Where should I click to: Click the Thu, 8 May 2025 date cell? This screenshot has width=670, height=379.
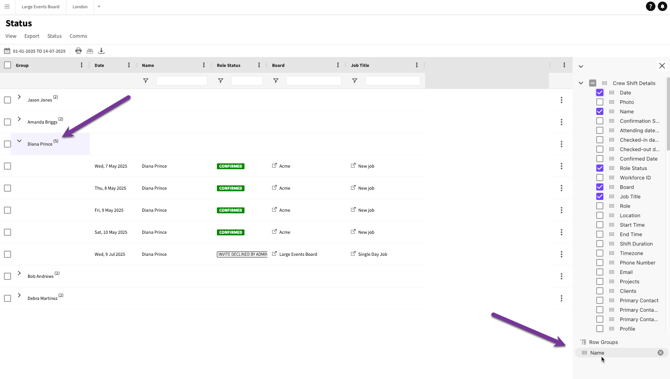[x=110, y=188]
